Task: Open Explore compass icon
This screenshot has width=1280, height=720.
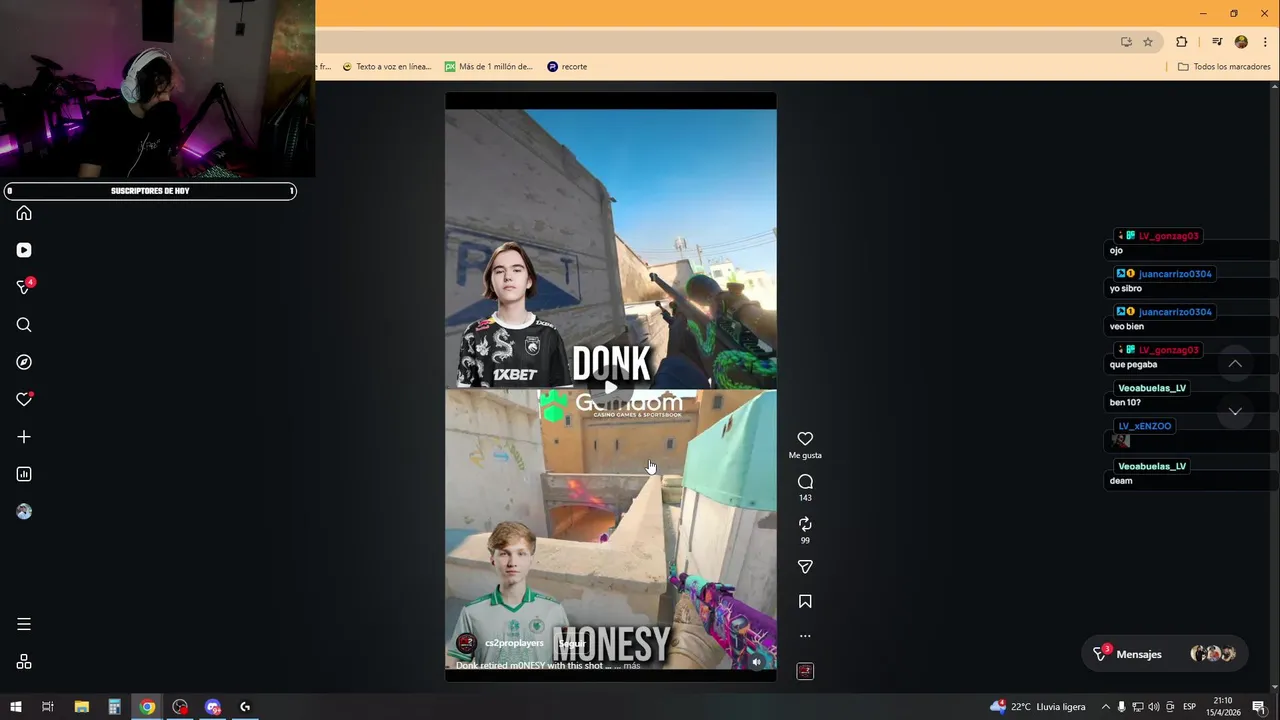Action: (24, 362)
